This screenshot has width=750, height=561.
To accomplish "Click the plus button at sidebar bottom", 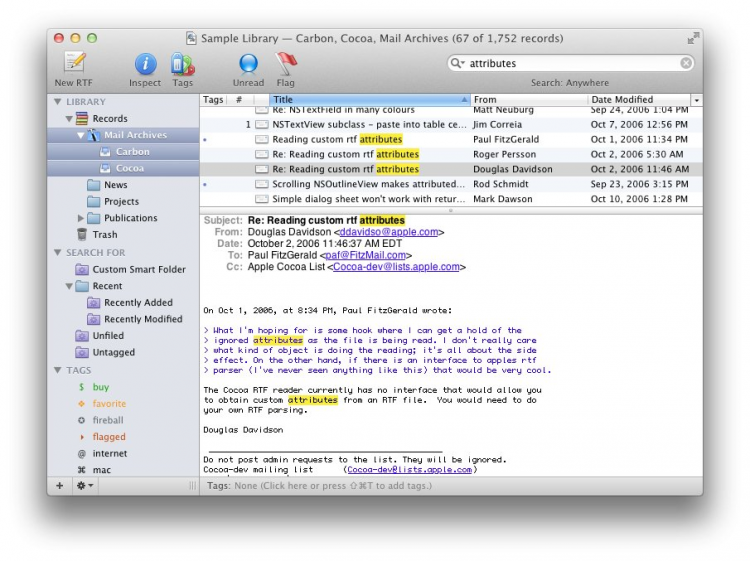I will tap(60, 486).
